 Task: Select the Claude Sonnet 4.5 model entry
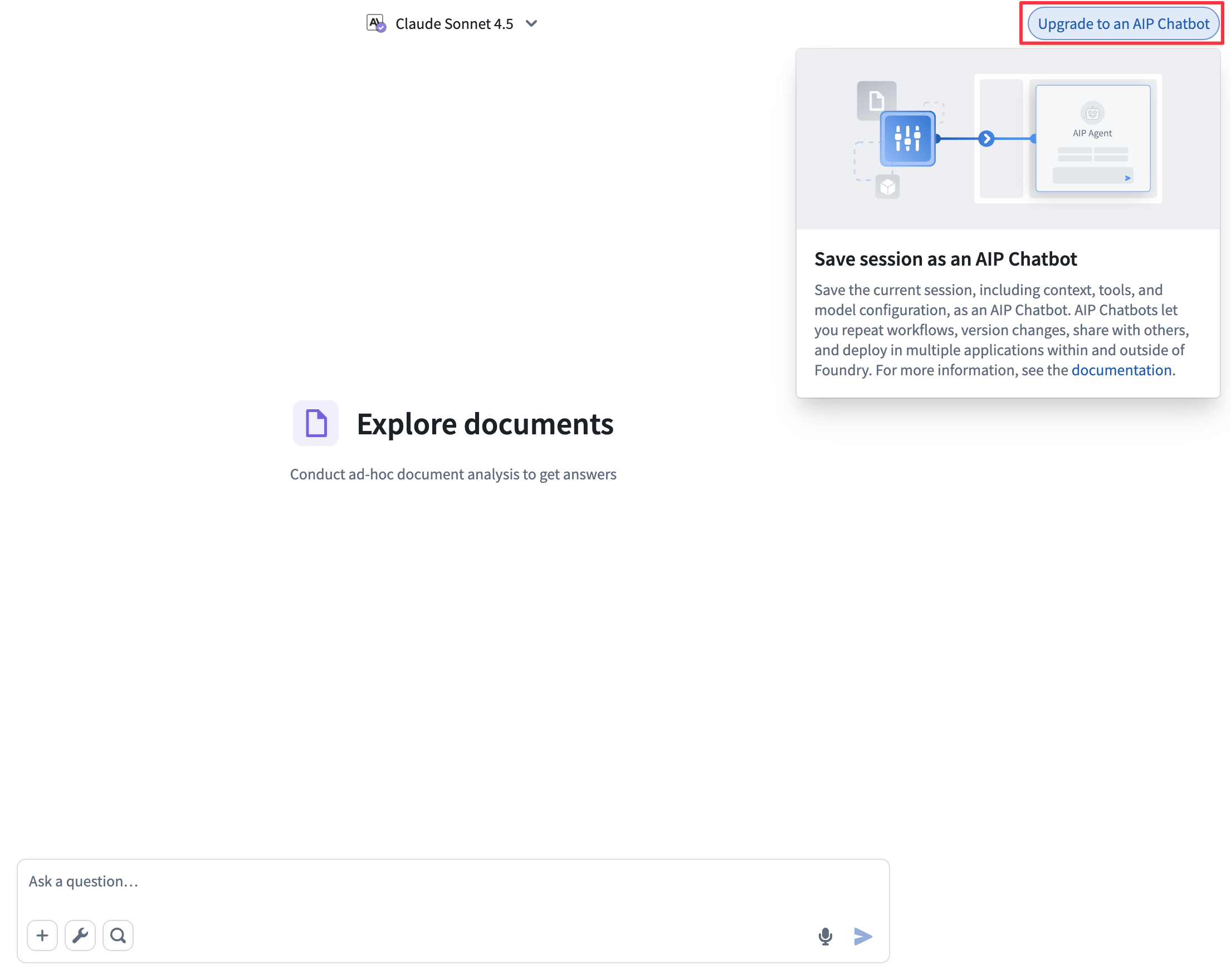[454, 23]
